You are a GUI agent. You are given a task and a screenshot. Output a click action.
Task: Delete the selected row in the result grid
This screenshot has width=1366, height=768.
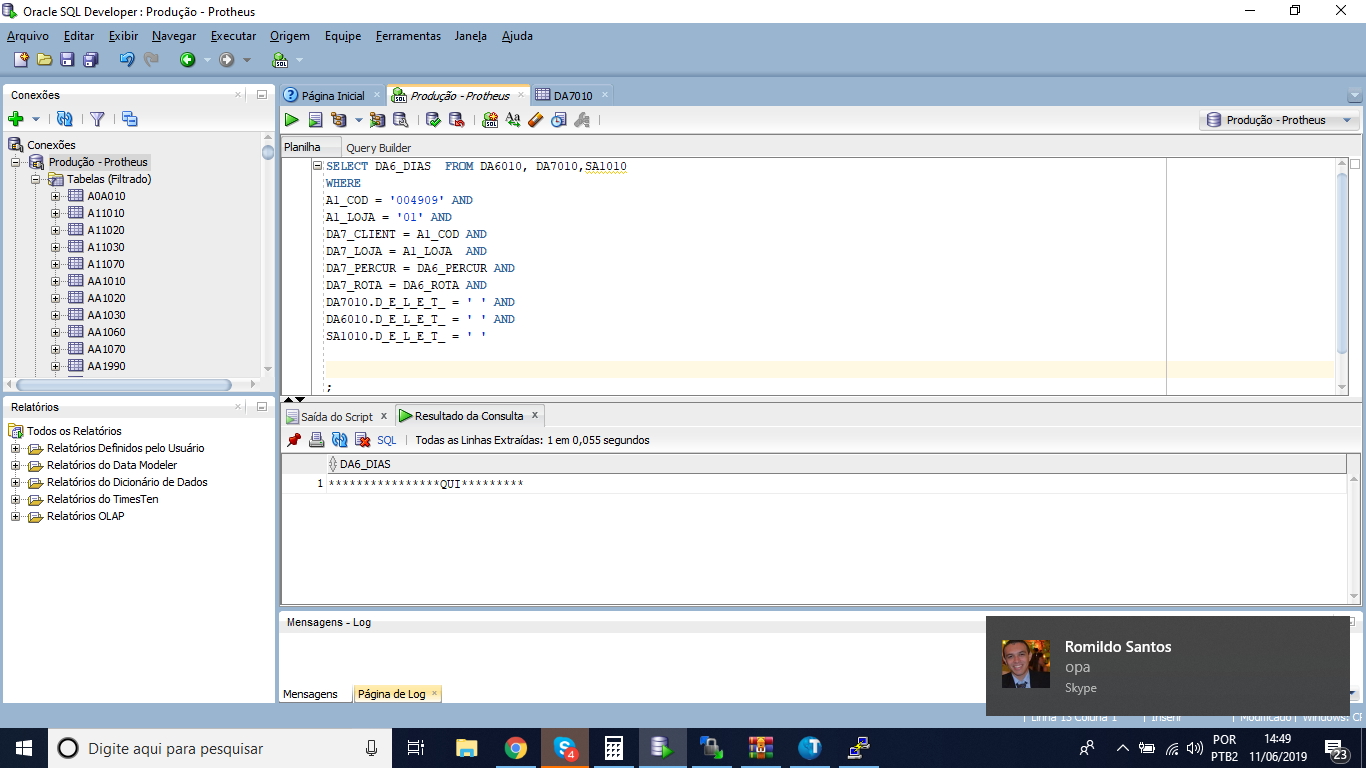(362, 440)
